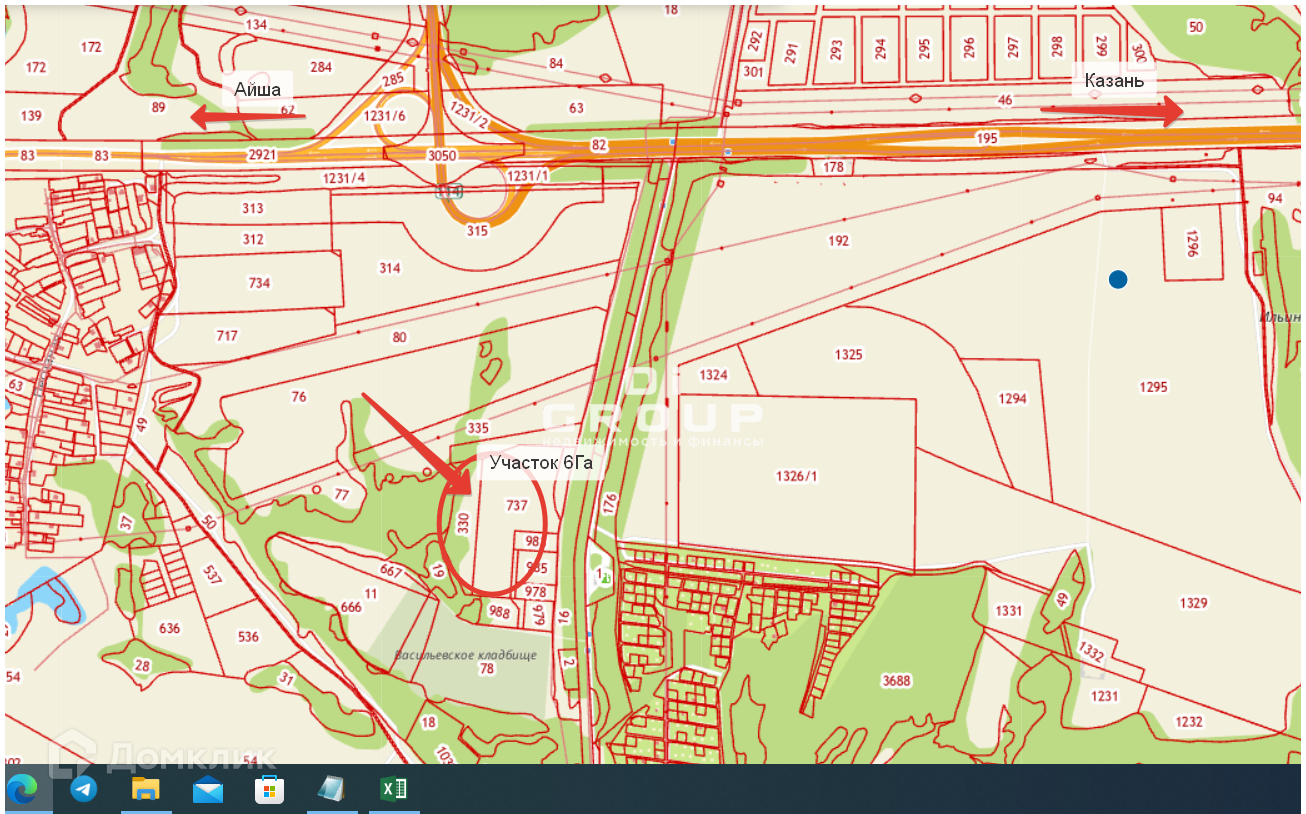Select parcel 1332 on the map
The height and width of the screenshot is (814, 1306).
click(1091, 652)
